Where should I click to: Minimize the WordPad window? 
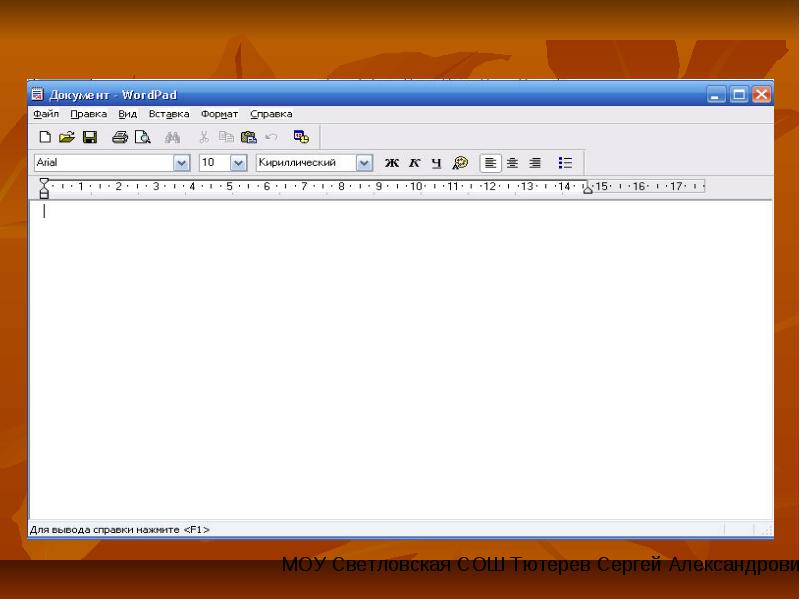[x=716, y=94]
